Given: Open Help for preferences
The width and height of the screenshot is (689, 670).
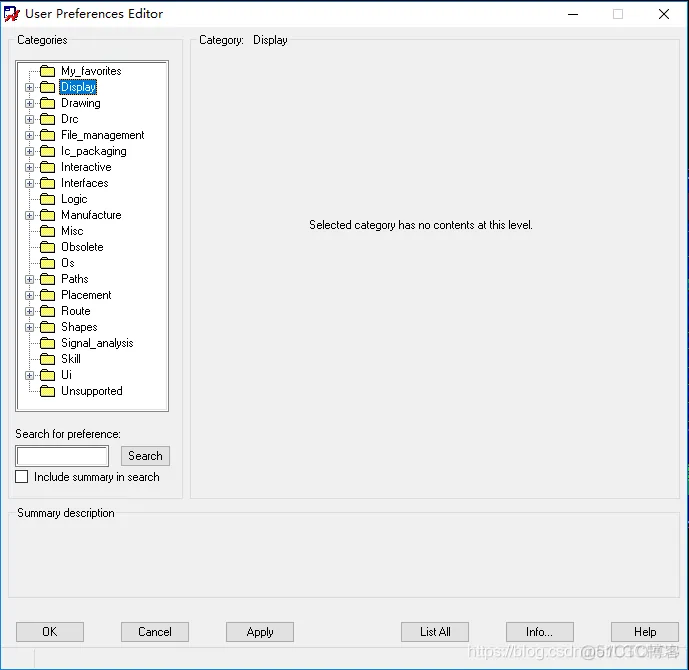Looking at the screenshot, I should tap(645, 632).
